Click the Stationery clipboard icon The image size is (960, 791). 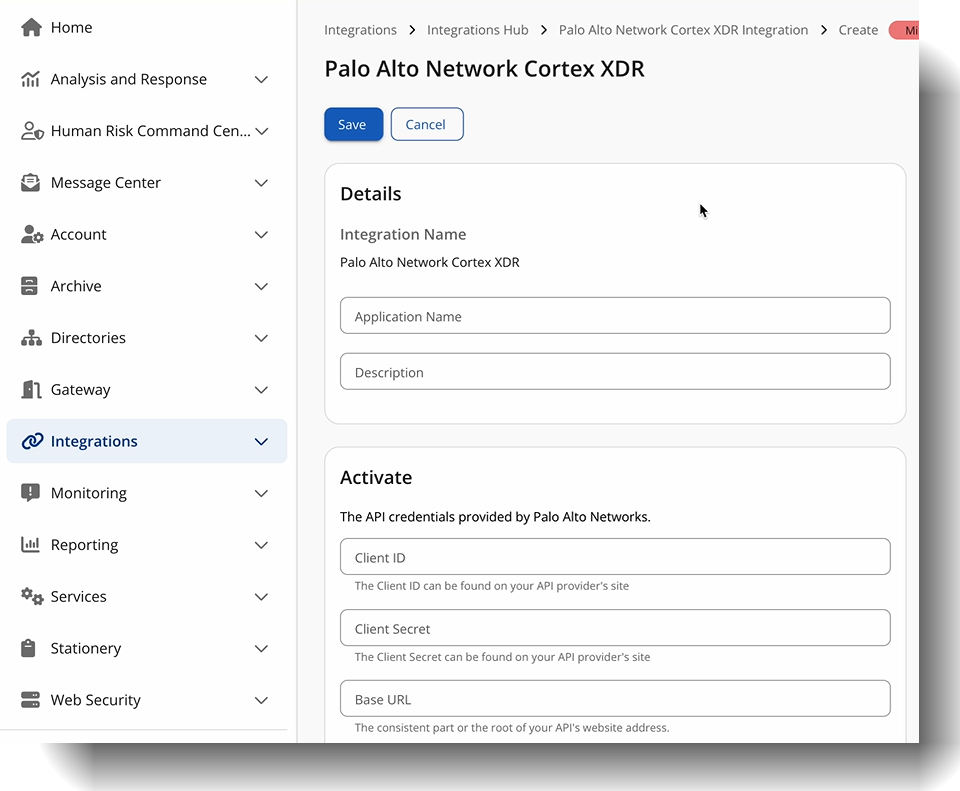click(x=31, y=648)
